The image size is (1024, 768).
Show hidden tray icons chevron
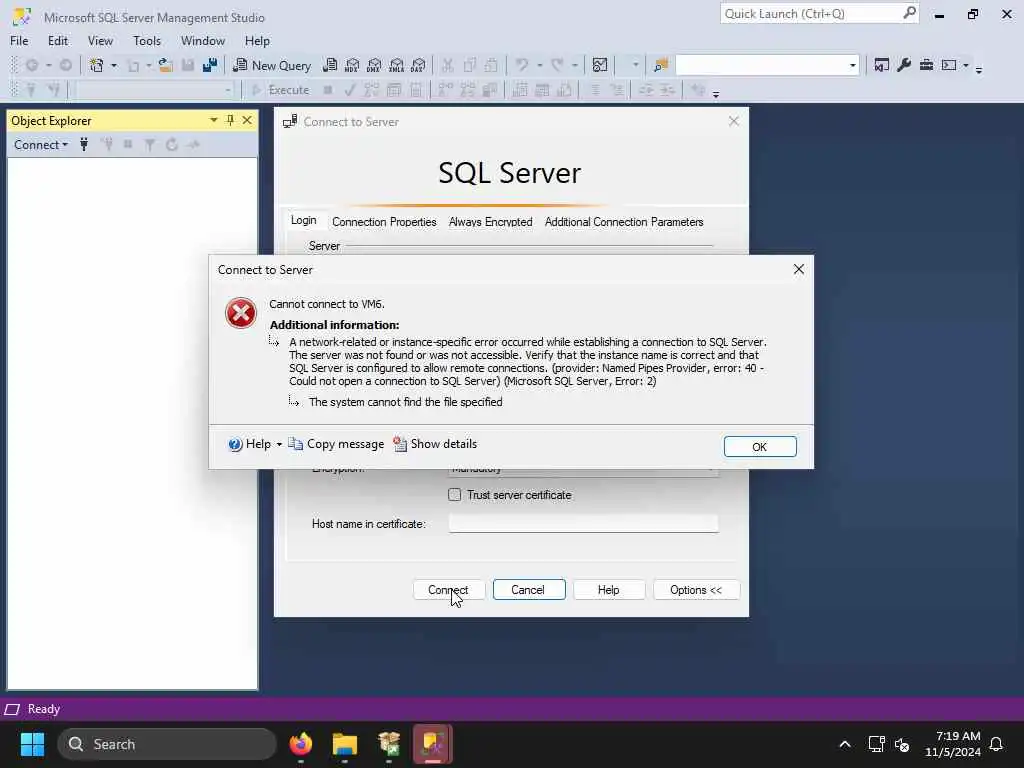click(844, 744)
